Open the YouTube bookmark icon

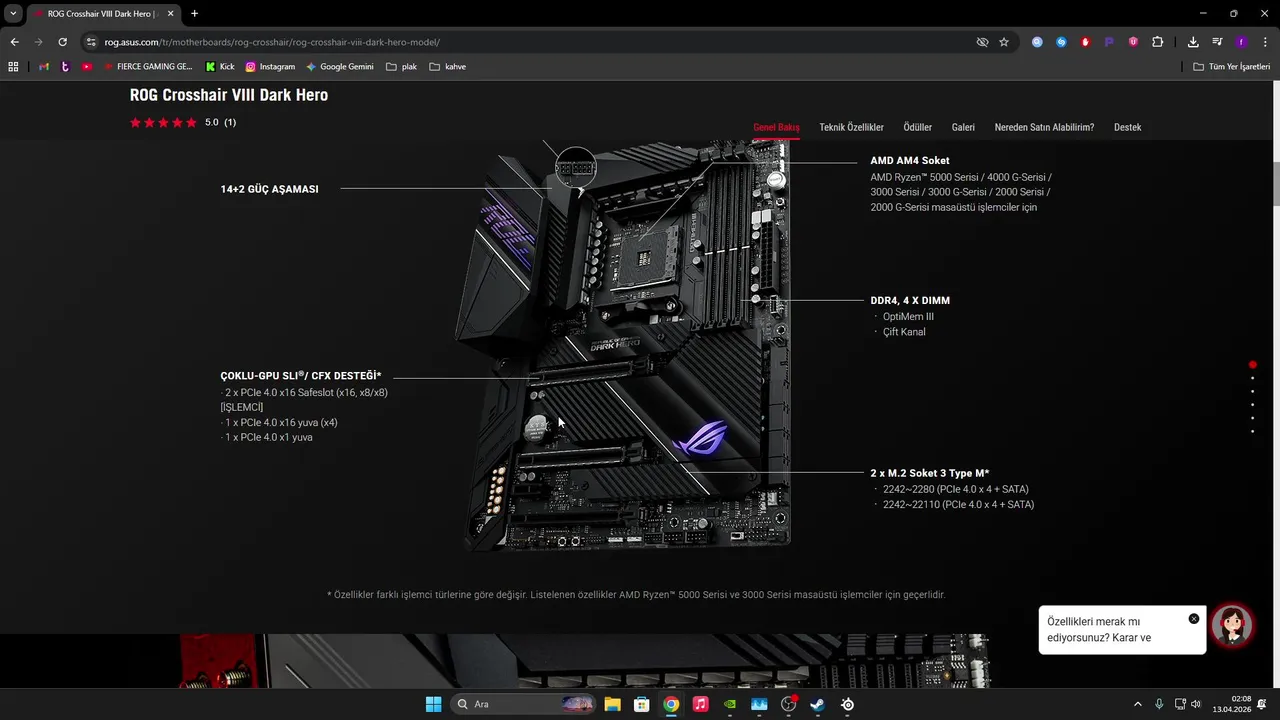pyautogui.click(x=87, y=67)
